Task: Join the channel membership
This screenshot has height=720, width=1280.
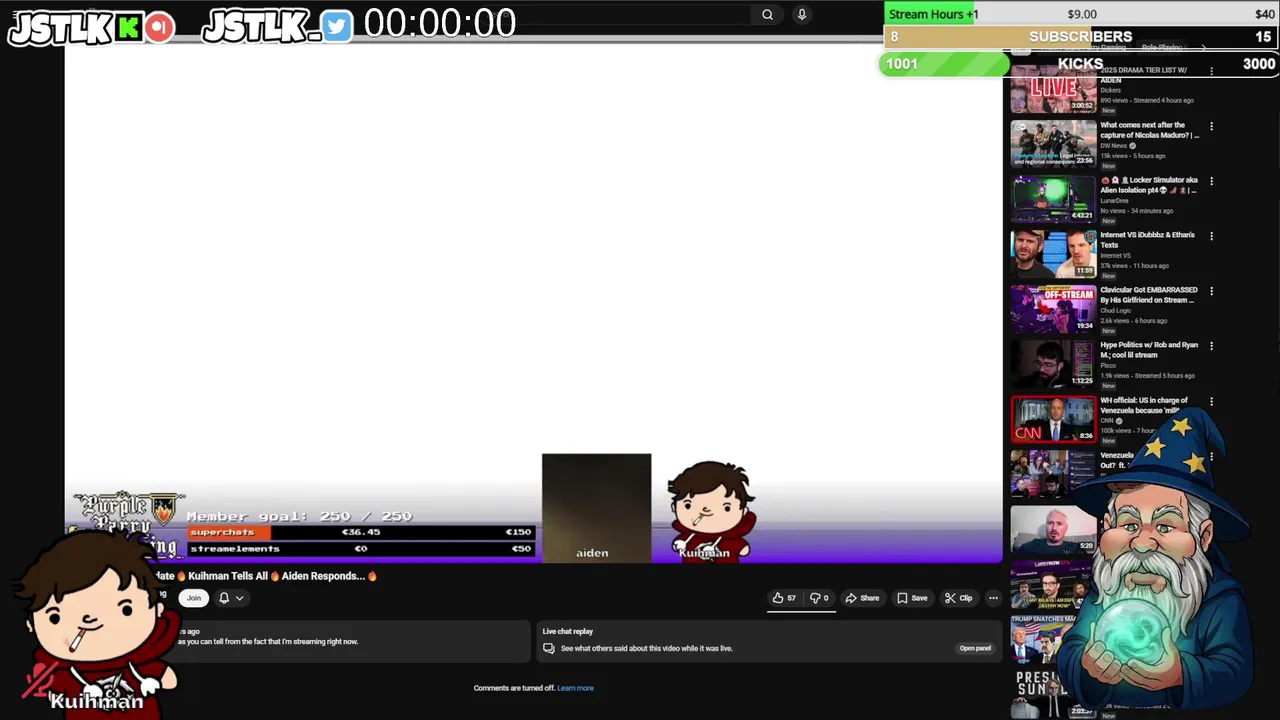Action: point(194,598)
